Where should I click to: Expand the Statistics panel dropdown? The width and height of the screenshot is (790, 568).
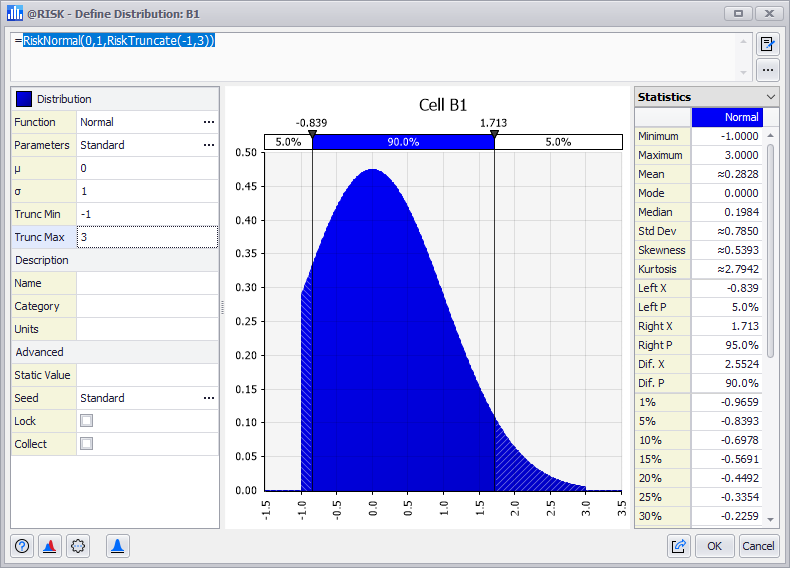770,97
